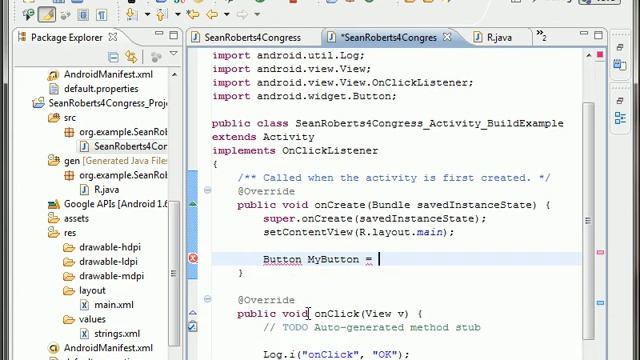Image resolution: width=640 pixels, height=360 pixels.
Task: Jump to red error marker in overview ruler
Action: 600,253
